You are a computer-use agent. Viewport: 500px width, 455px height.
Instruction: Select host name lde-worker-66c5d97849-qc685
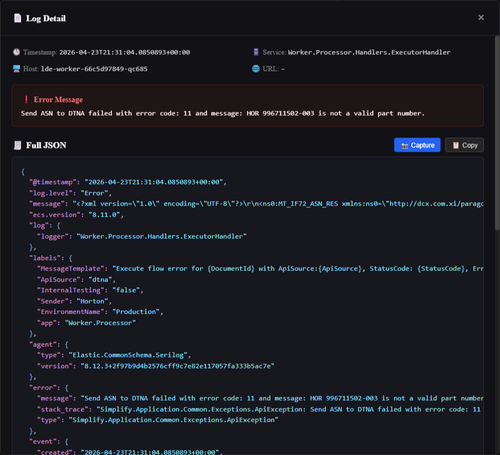click(94, 69)
